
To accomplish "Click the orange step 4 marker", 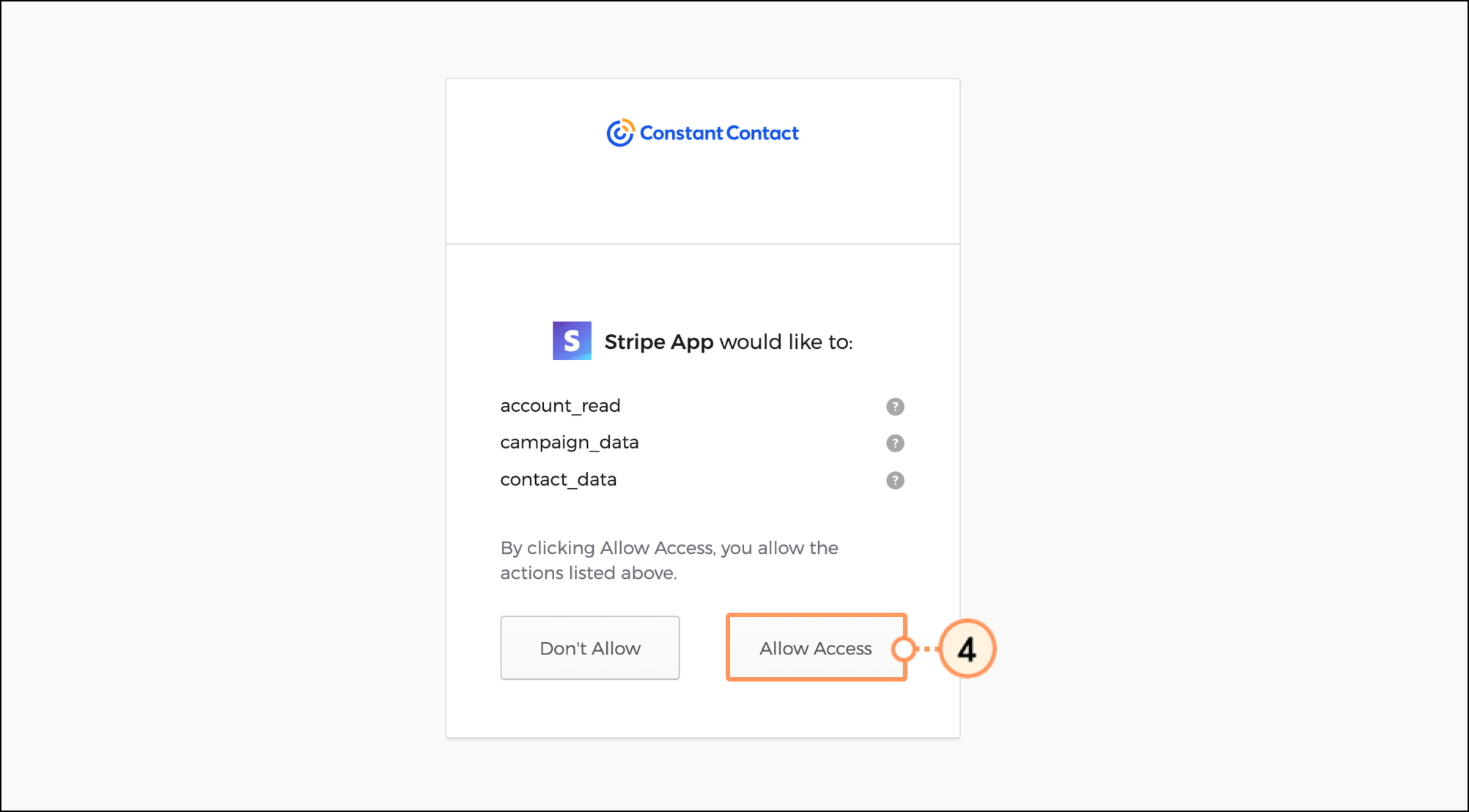I will click(x=967, y=649).
